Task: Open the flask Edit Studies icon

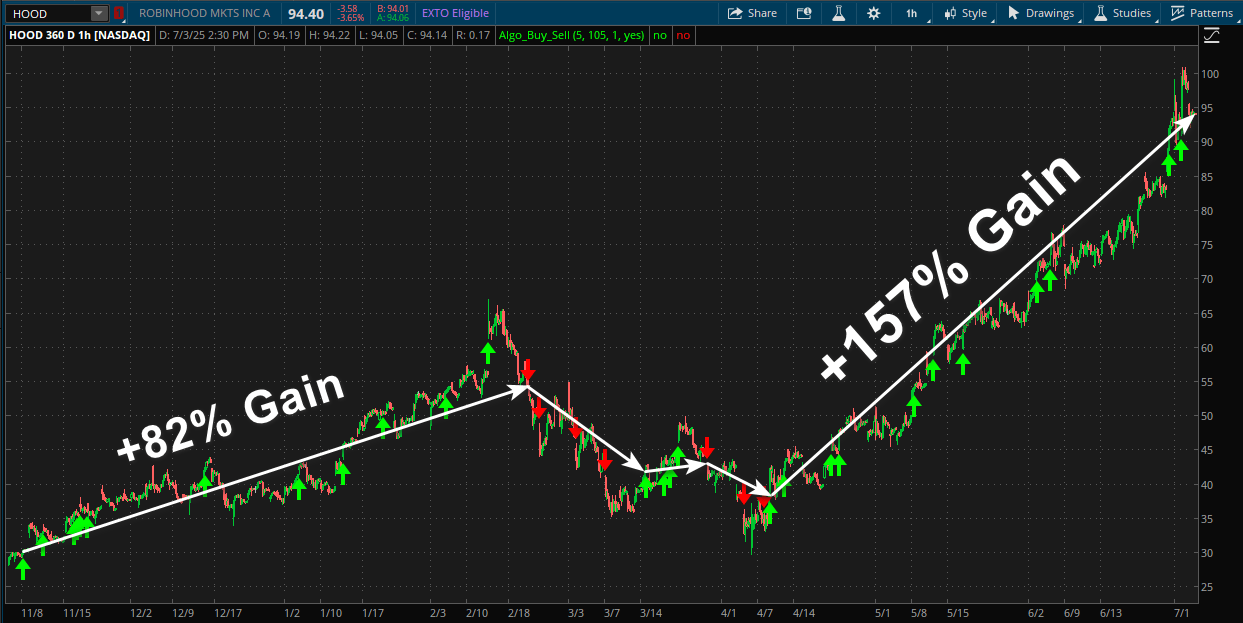Action: 839,13
